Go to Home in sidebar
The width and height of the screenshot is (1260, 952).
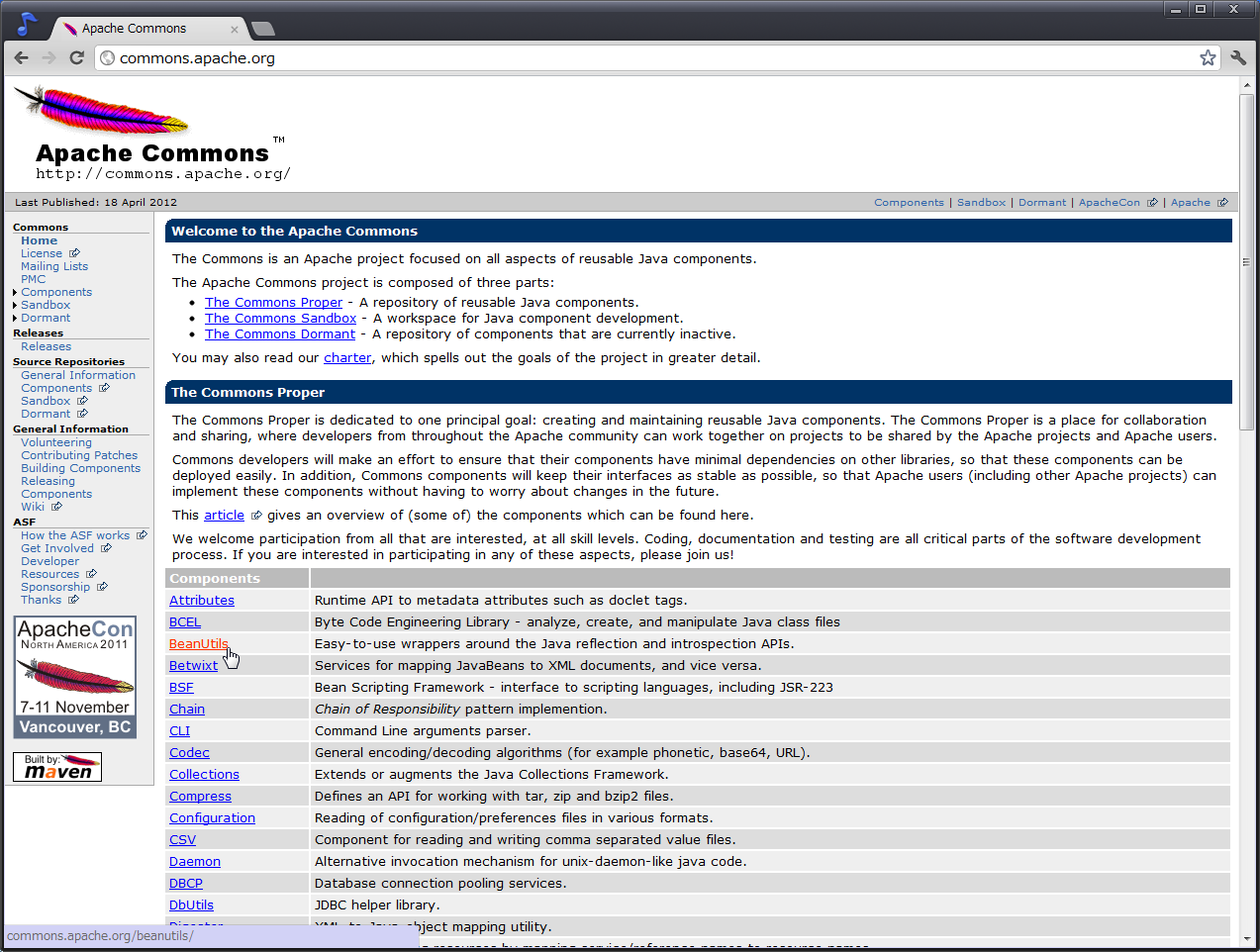(39, 240)
